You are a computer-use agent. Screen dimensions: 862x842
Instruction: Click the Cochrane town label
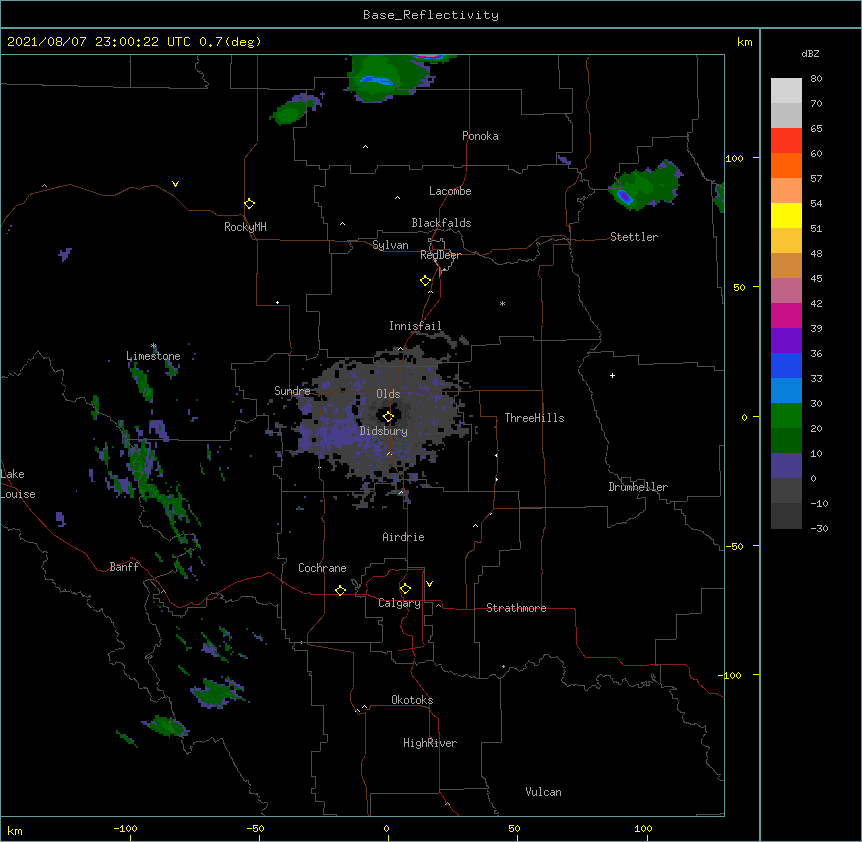[x=322, y=568]
